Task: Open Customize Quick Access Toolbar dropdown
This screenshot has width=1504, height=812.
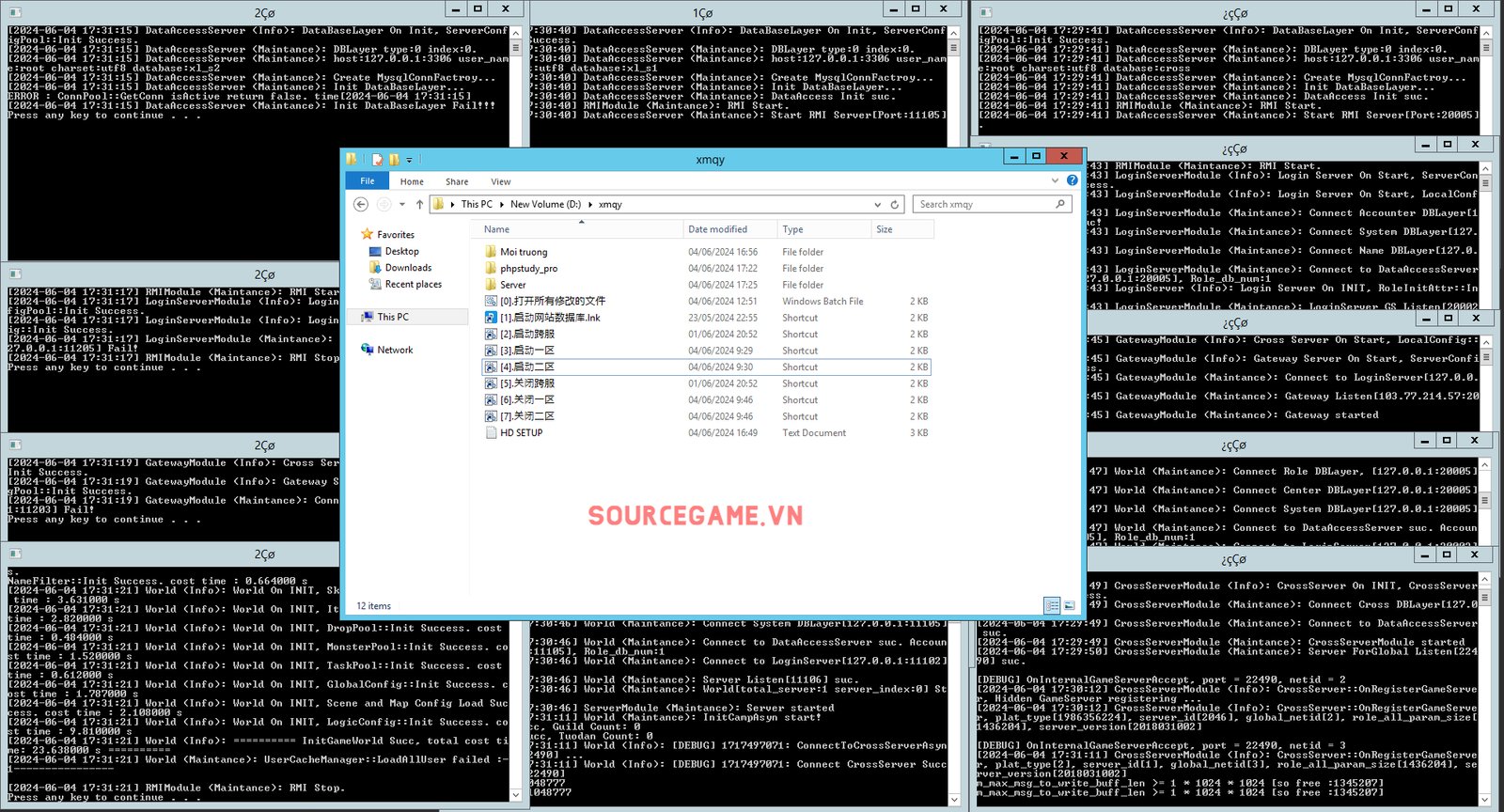Action: [409, 161]
